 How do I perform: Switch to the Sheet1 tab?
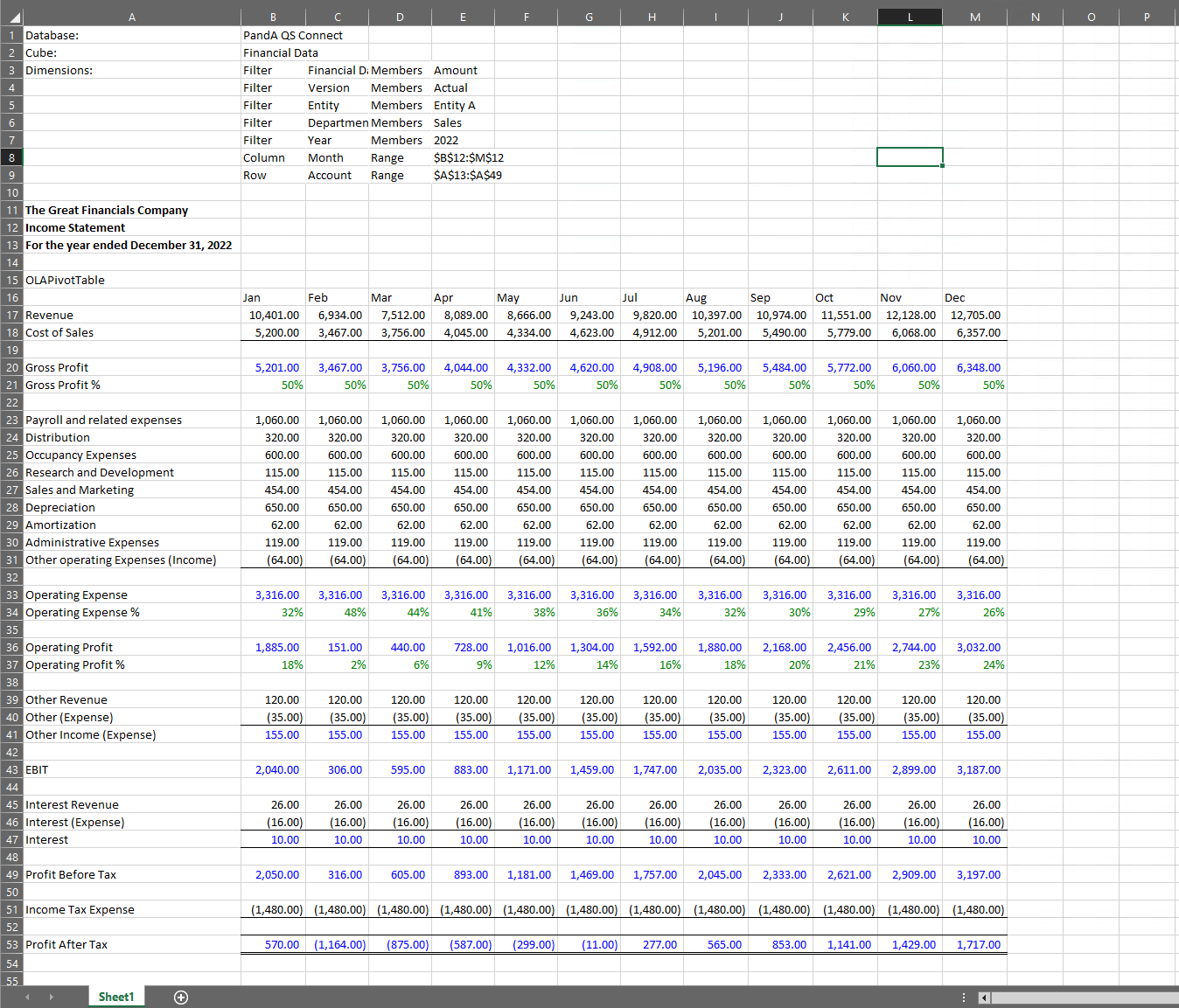tap(116, 998)
